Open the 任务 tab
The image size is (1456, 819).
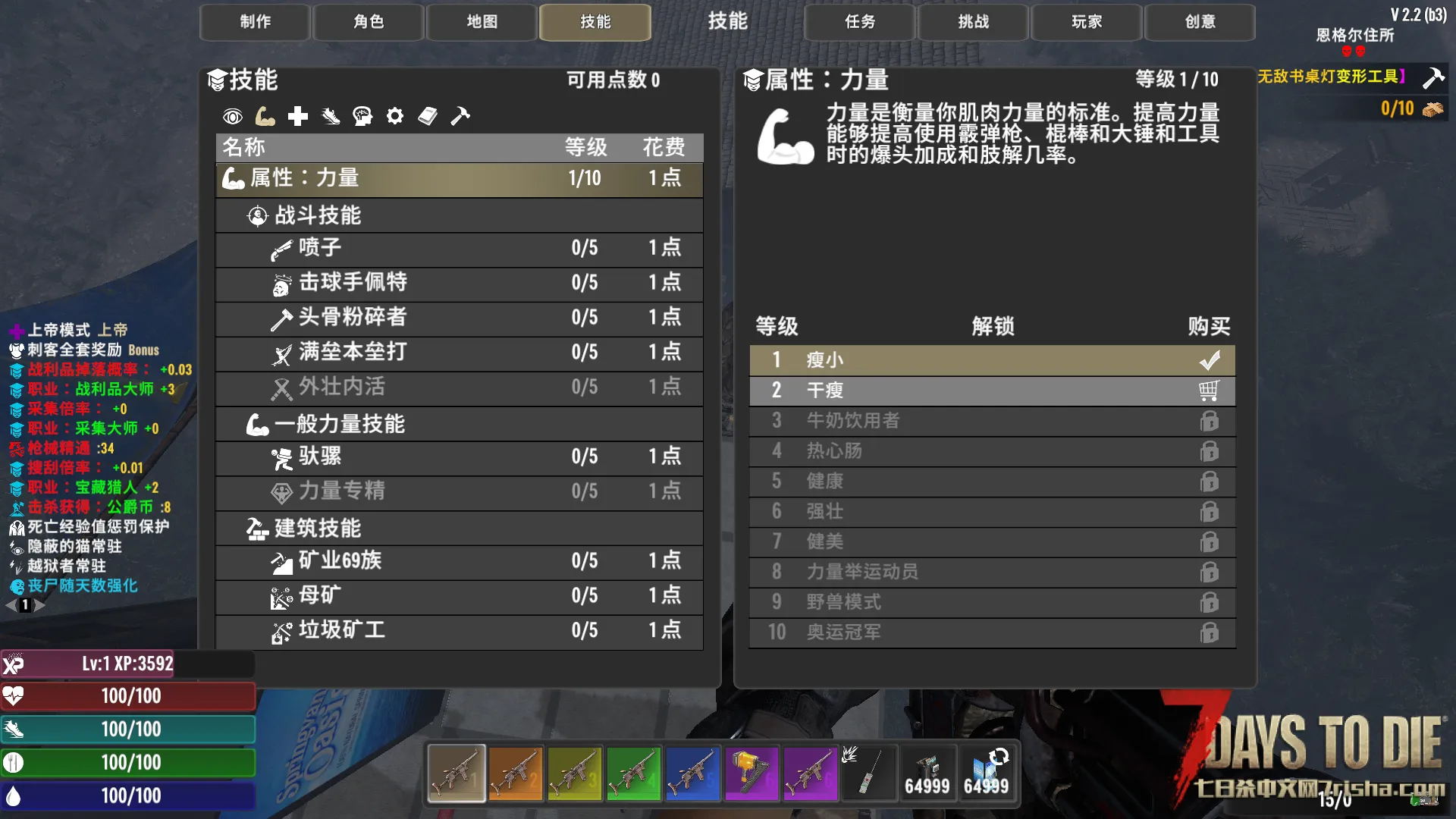[860, 22]
